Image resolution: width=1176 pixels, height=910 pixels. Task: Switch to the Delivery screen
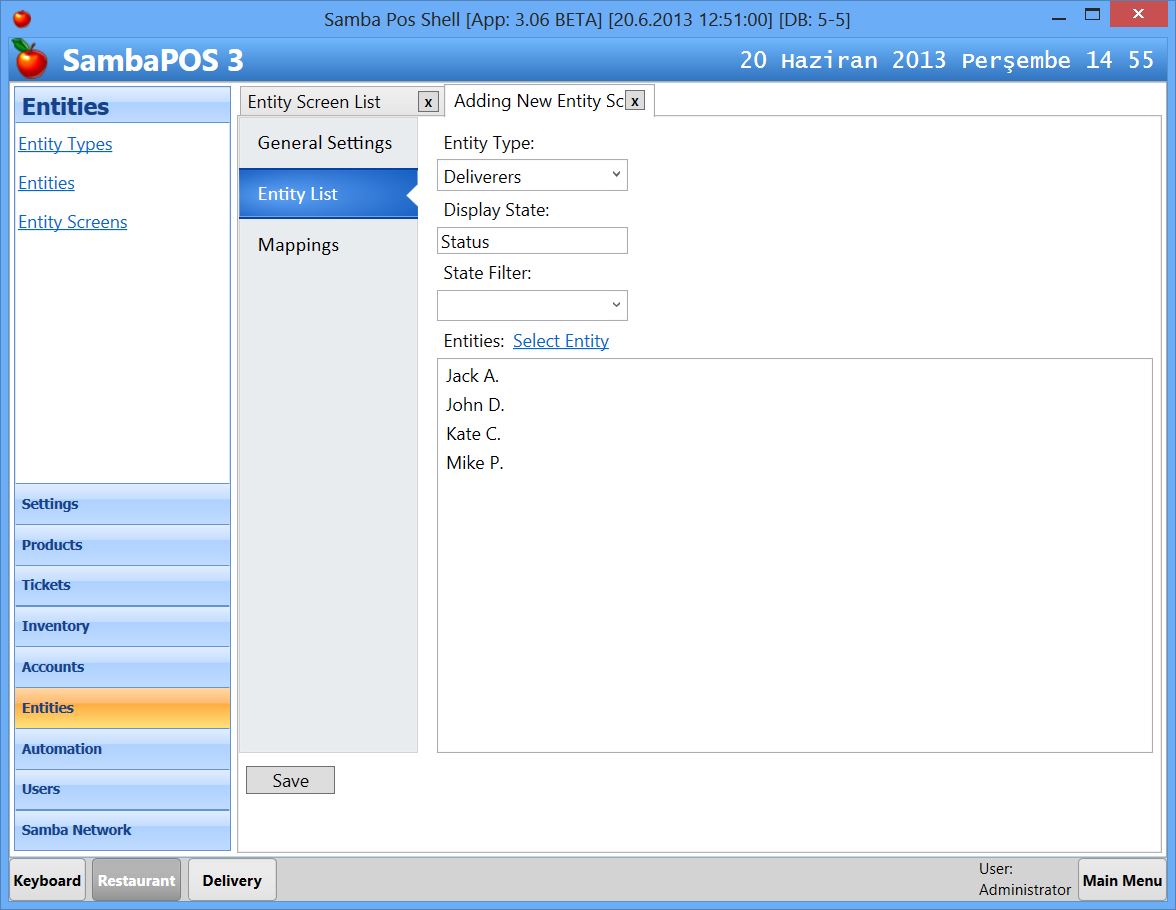[x=231, y=880]
